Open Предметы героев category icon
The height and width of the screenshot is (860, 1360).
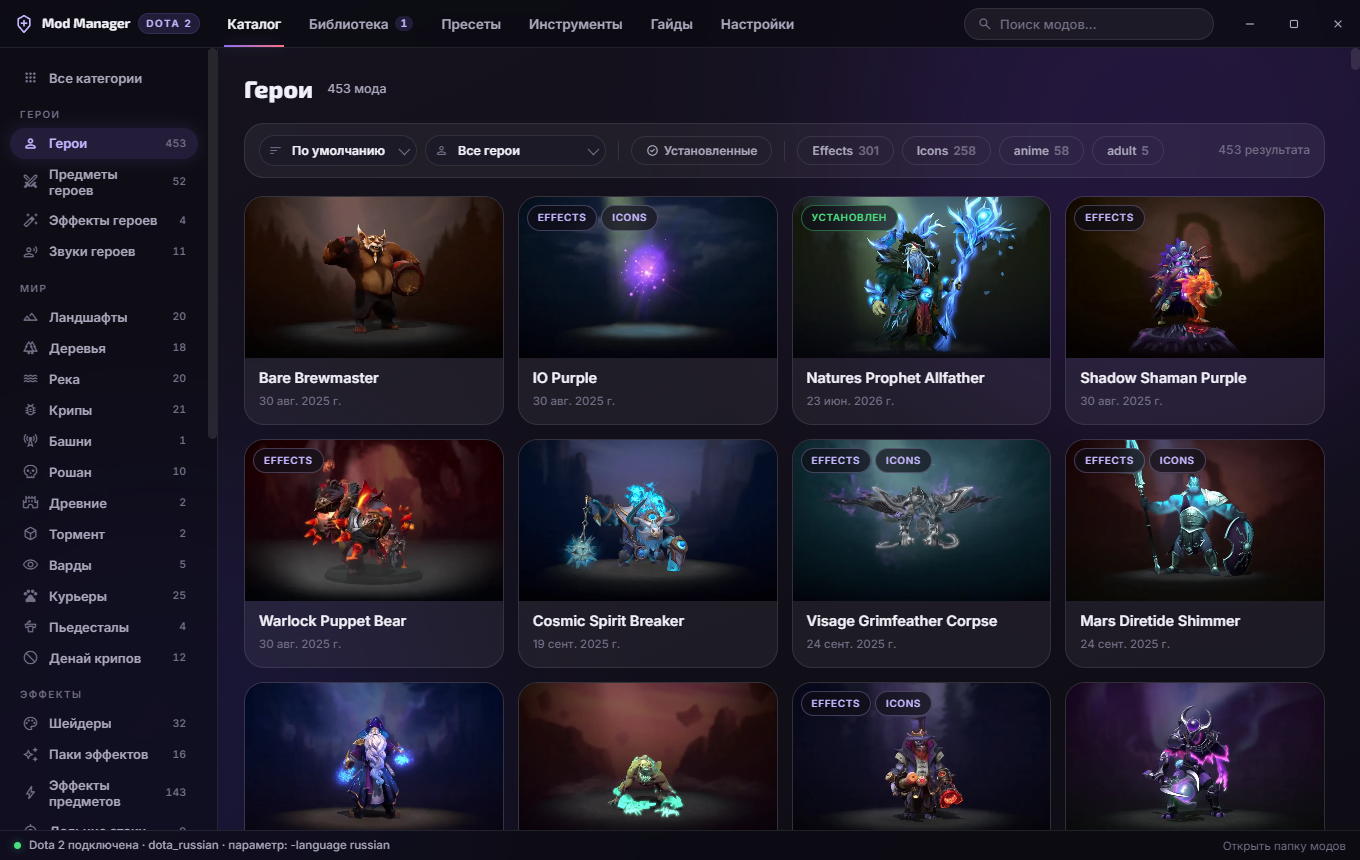(30, 182)
